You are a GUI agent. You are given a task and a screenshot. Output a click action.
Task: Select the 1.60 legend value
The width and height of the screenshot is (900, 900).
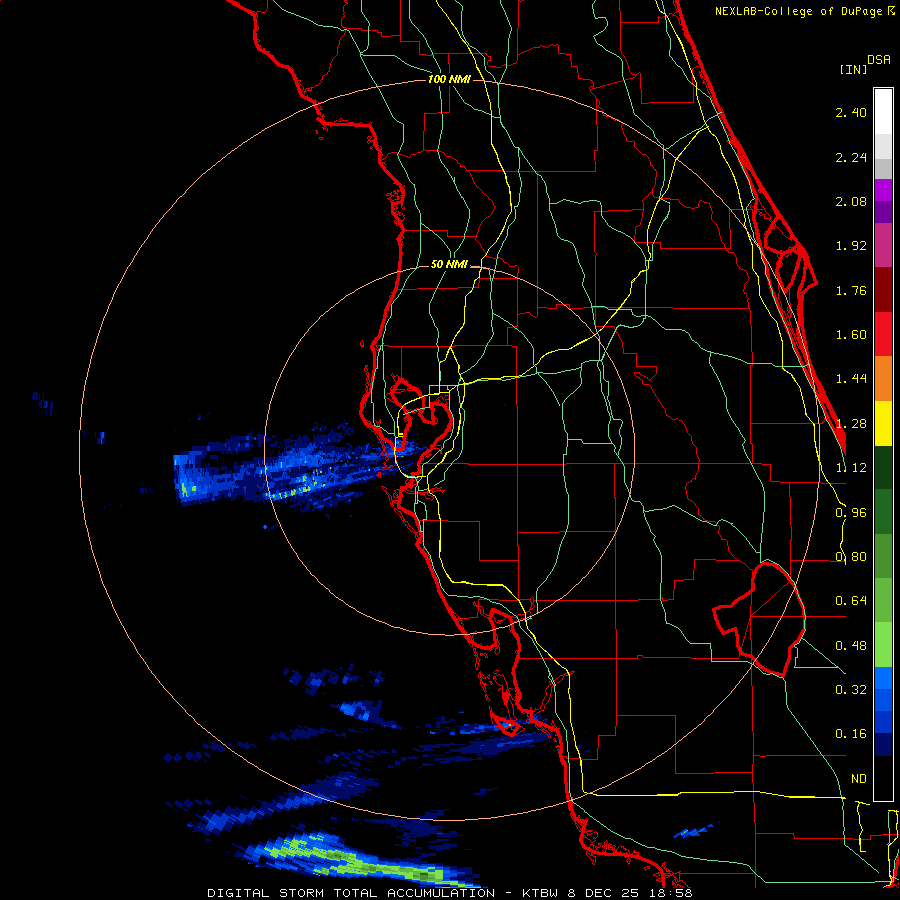[851, 335]
